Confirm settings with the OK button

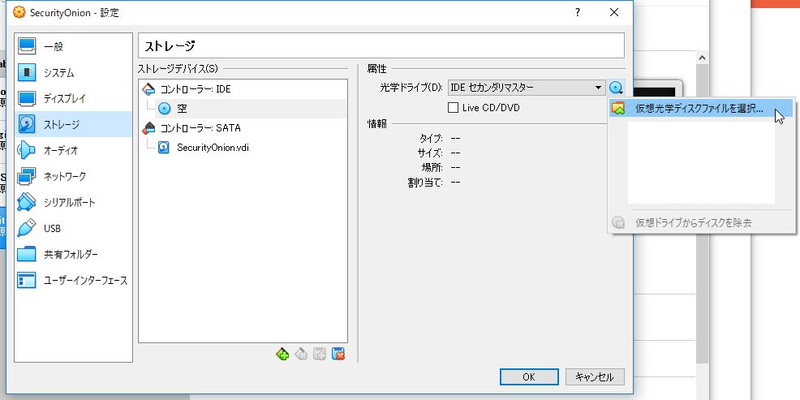click(529, 377)
